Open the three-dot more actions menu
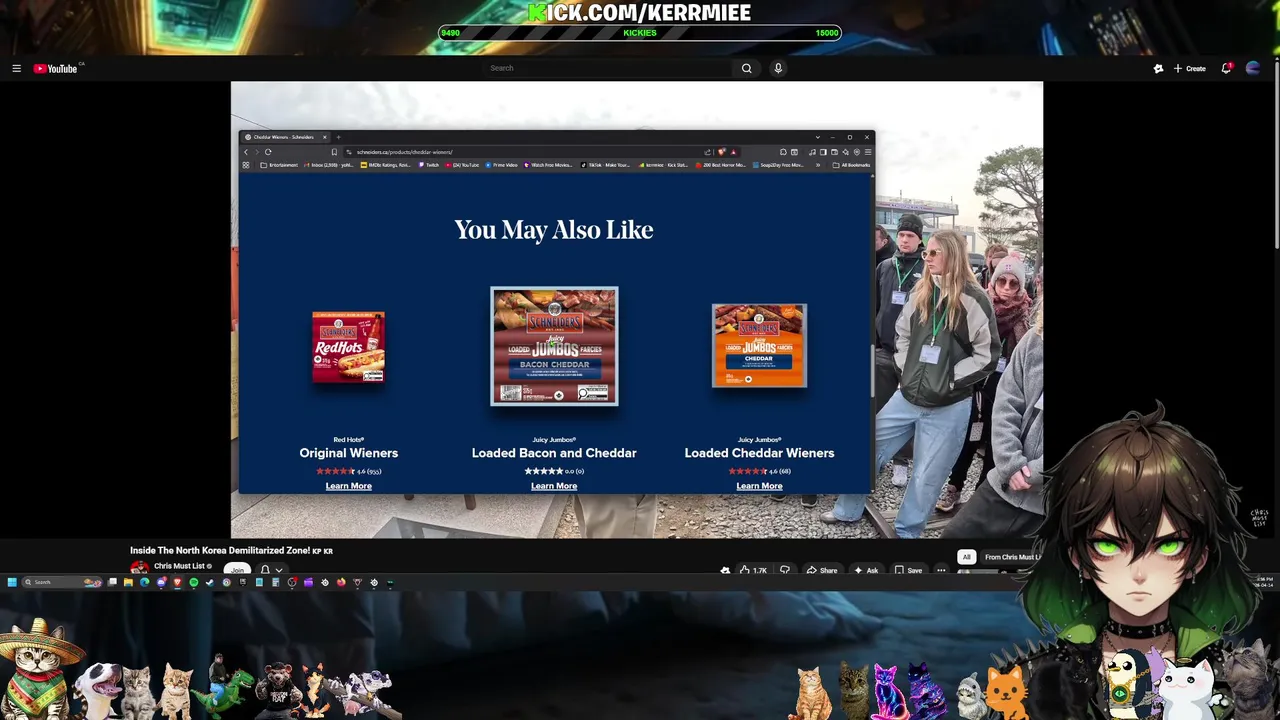 click(x=941, y=570)
